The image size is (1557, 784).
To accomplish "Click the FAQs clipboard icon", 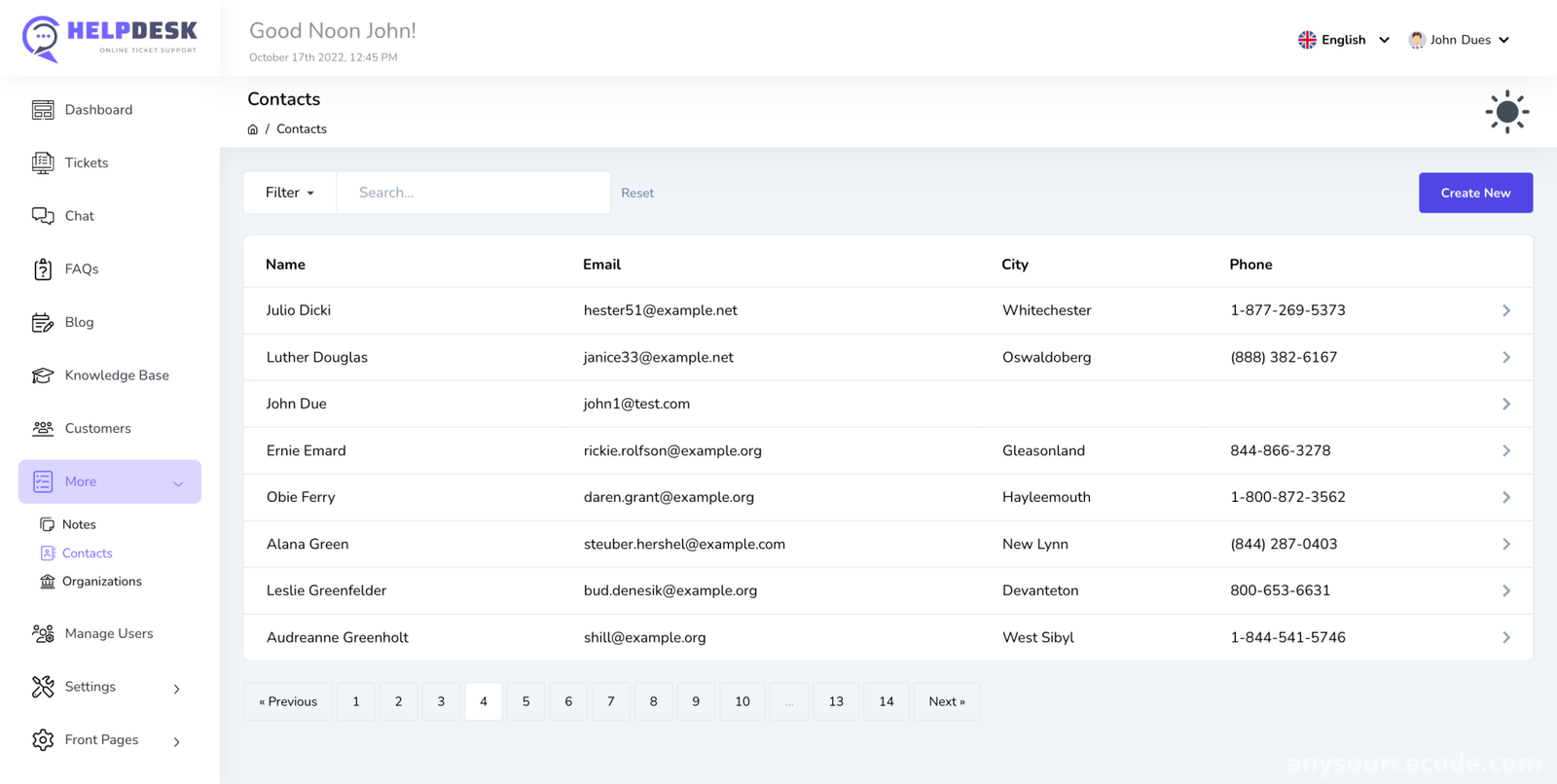I will pos(43,269).
